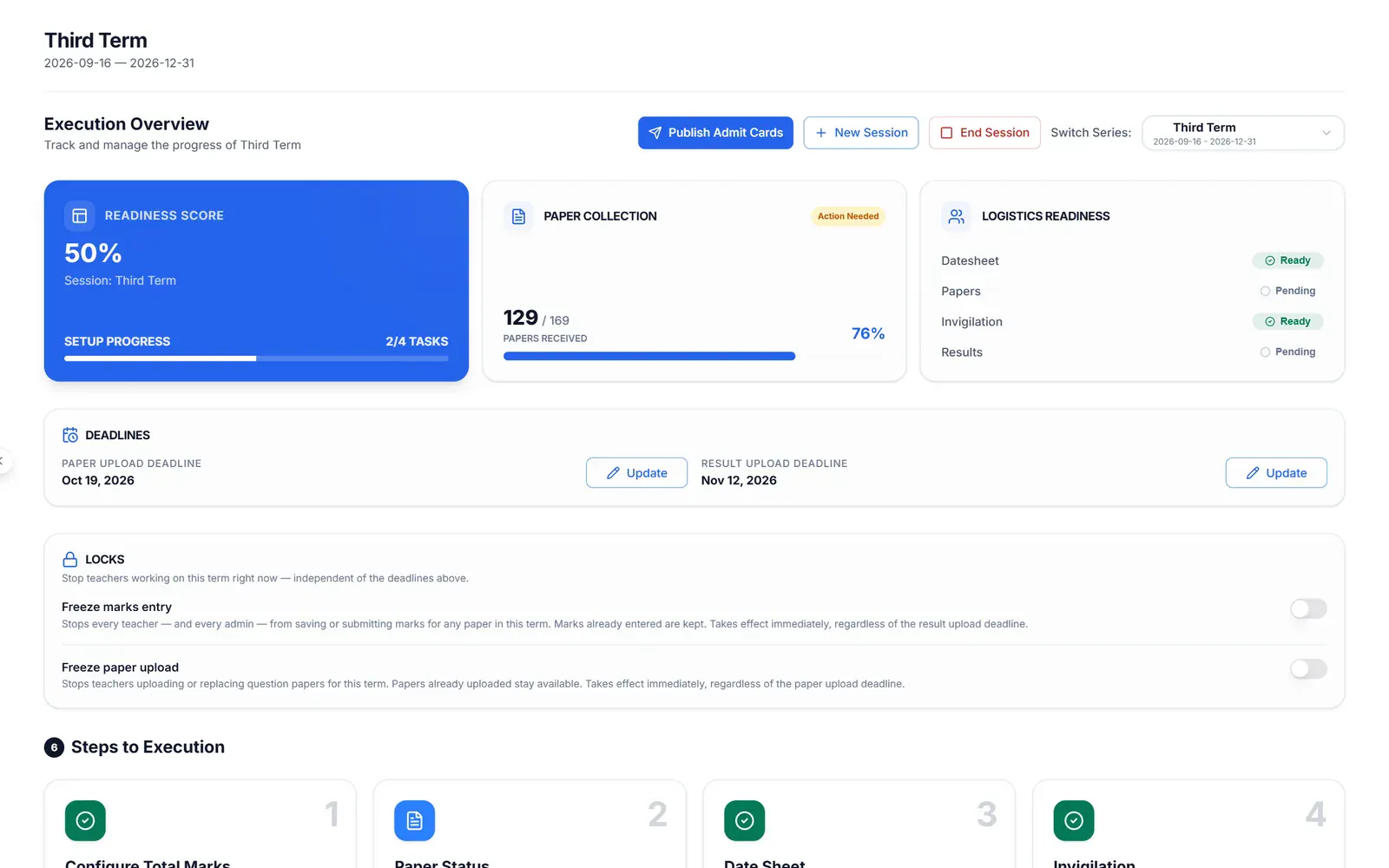Open the Switch Series dropdown
Viewport: 1389px width, 868px height.
[1243, 133]
